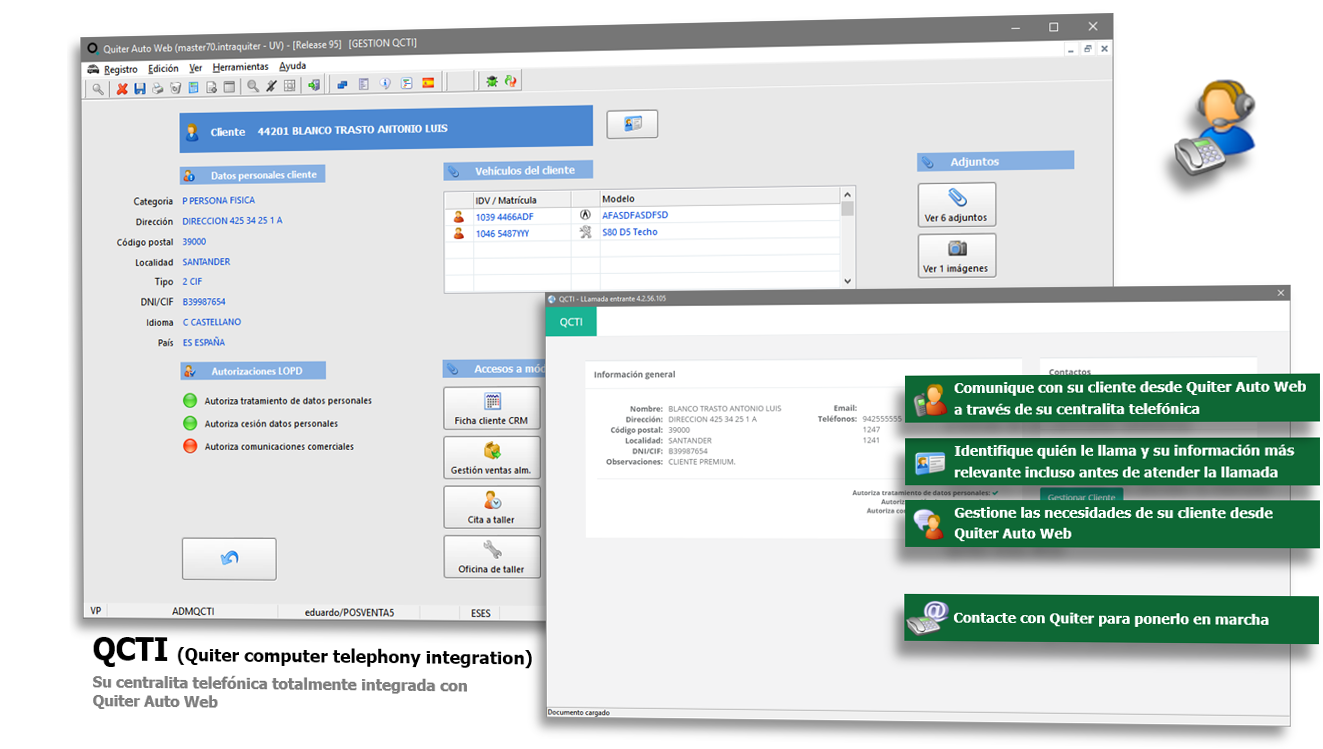The height and width of the screenshot is (749, 1323).
Task: Click the 'Ficha cliente CRM' button
Action: (x=491, y=408)
